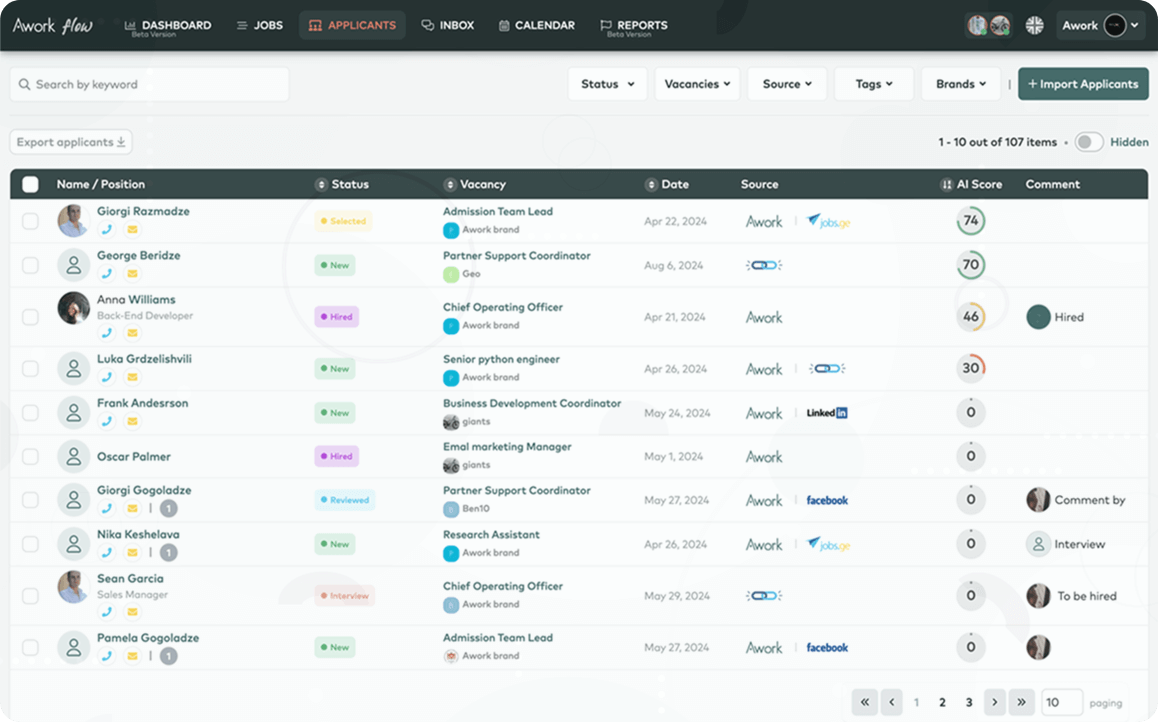Click email icon under George Beridze
Screen dimensions: 1158x722
[131, 273]
